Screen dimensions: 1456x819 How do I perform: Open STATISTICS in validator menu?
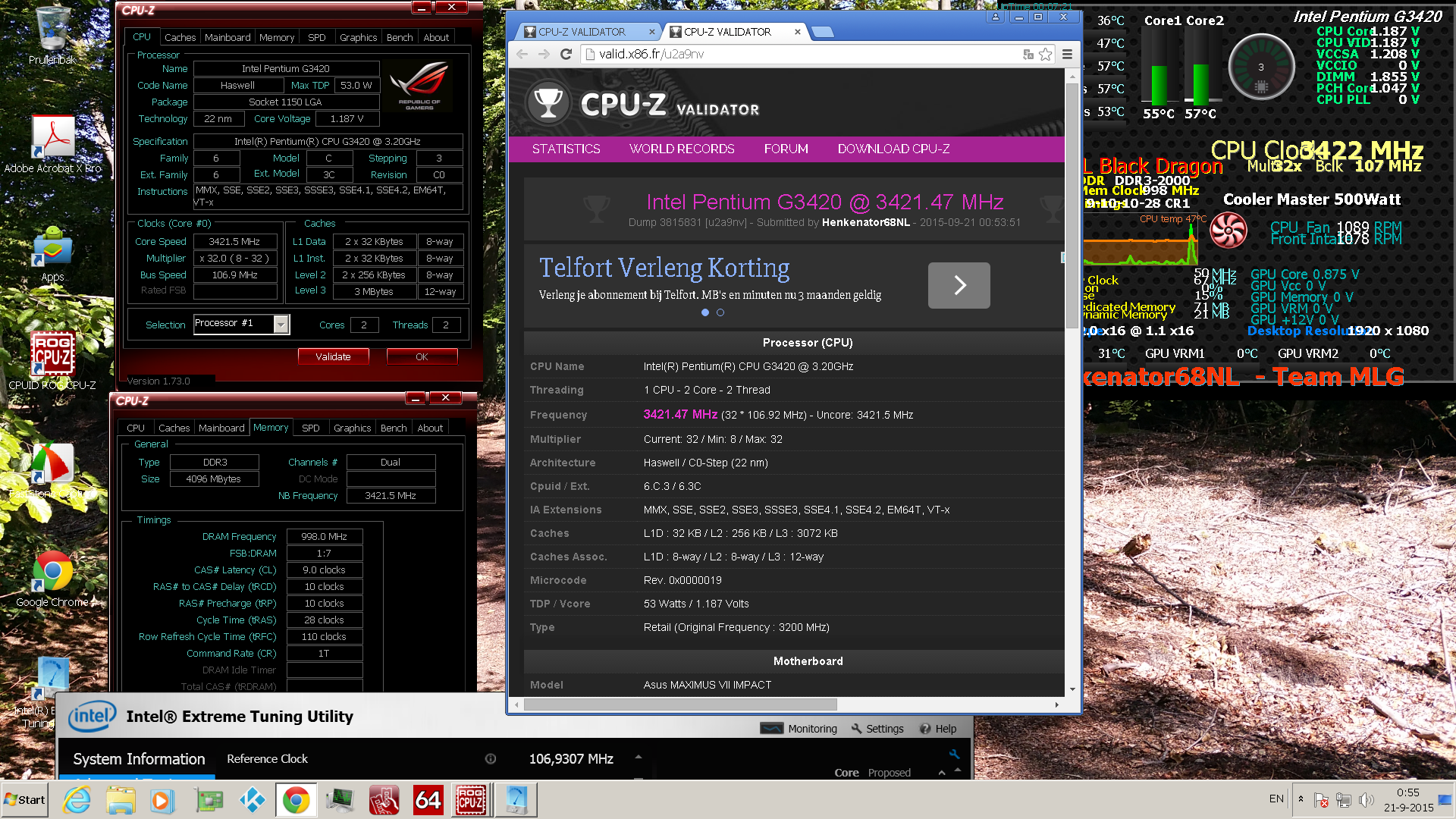[x=566, y=149]
